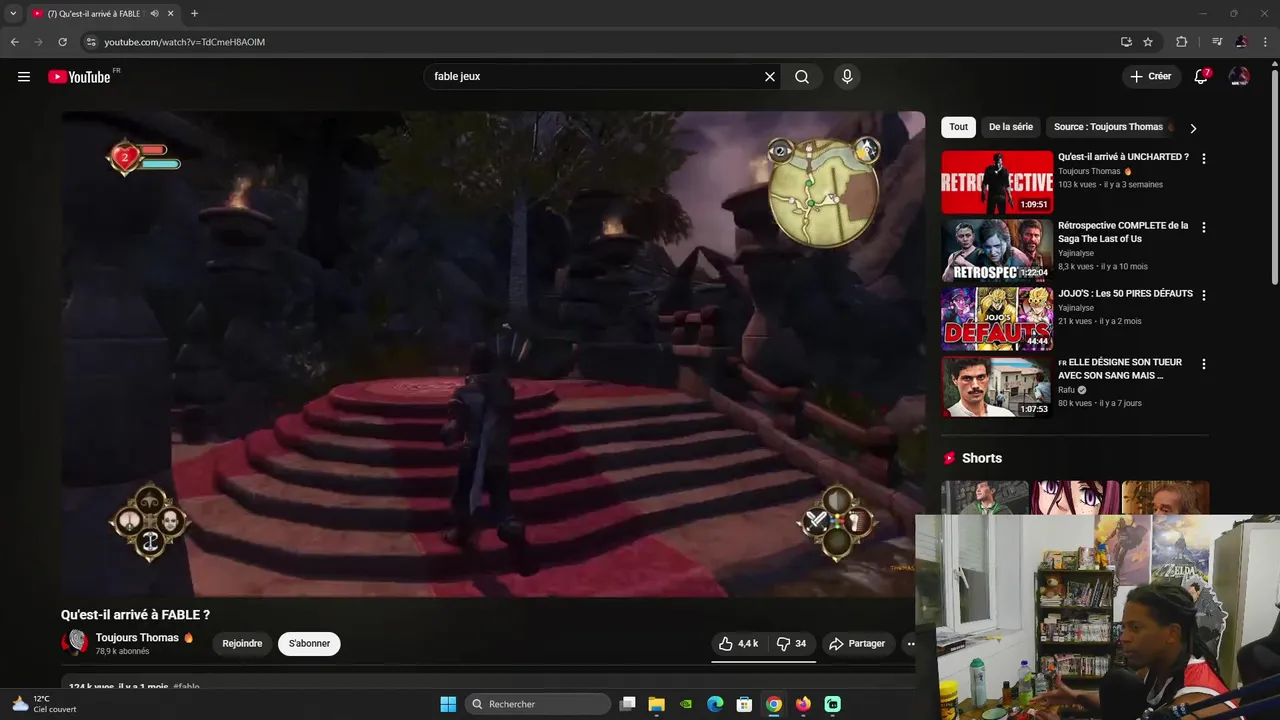
Task: Open the YouTube account avatar menu
Action: click(x=1239, y=77)
